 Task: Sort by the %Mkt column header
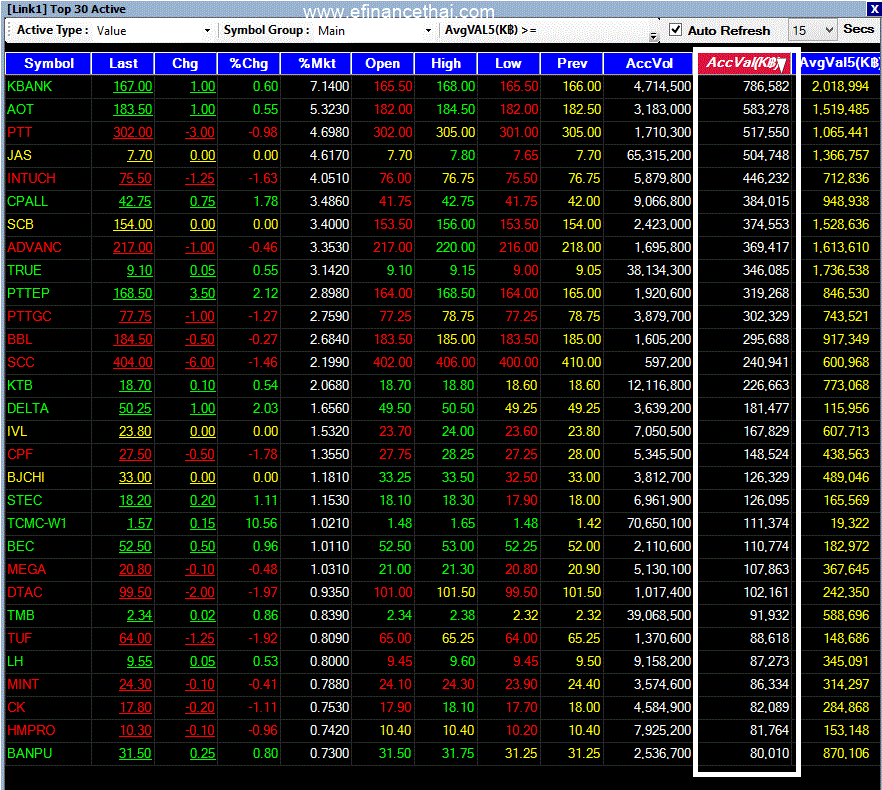tap(316, 64)
